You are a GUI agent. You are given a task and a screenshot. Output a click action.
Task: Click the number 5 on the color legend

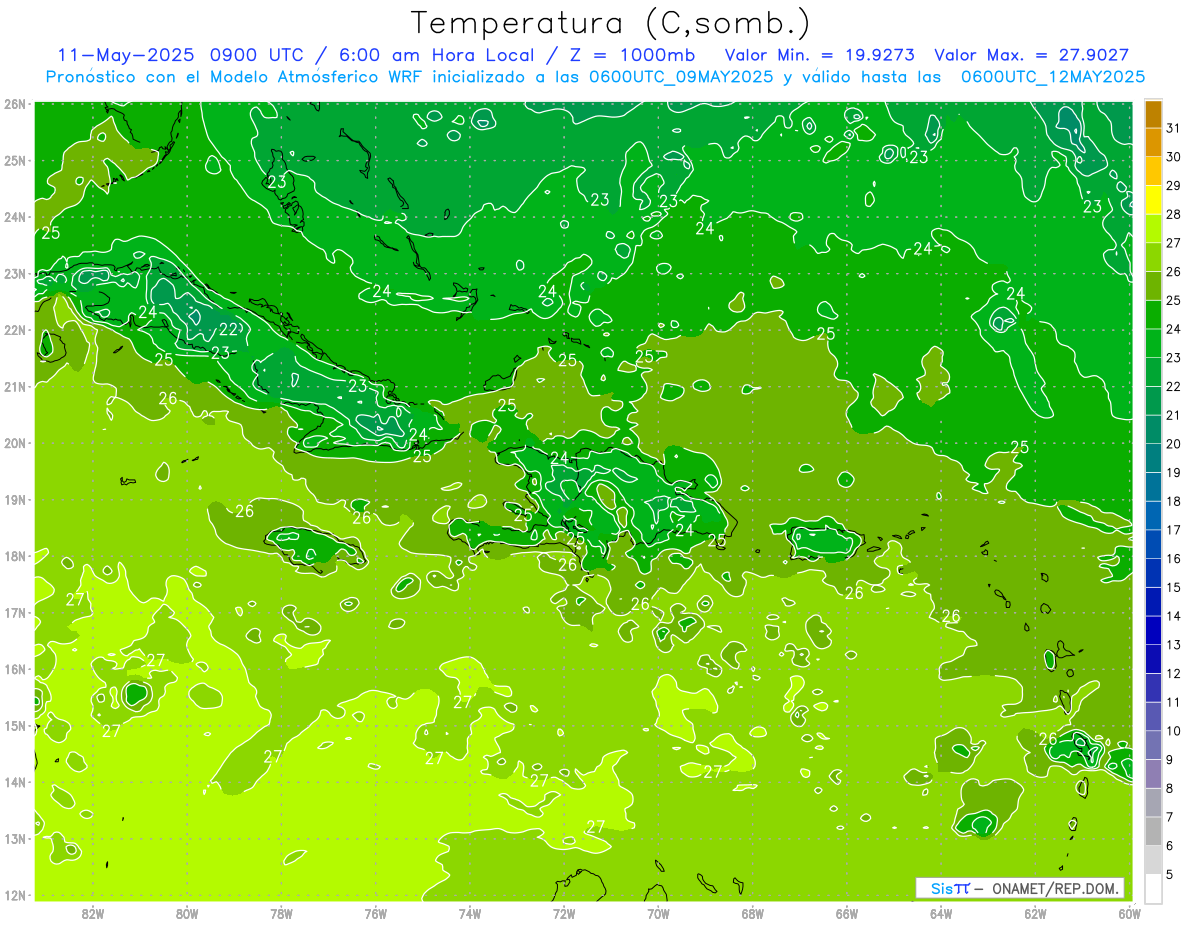pos(1171,874)
